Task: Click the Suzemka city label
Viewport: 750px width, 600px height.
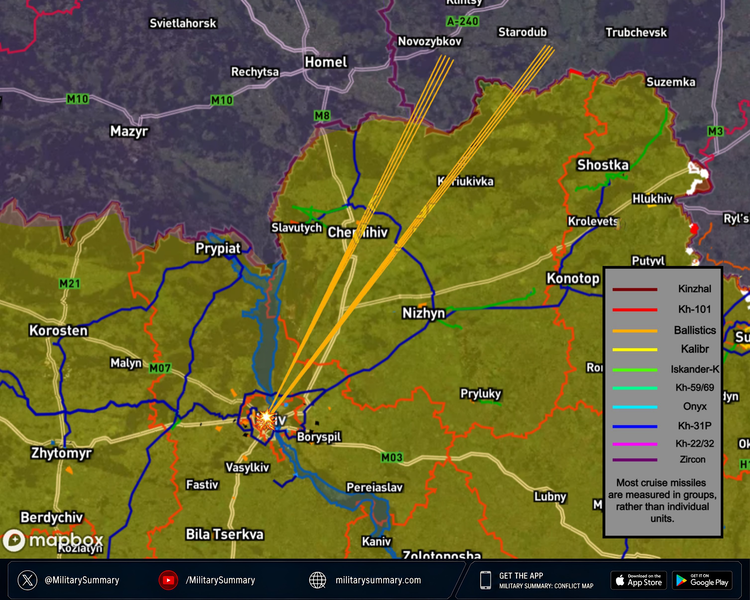Action: [671, 82]
